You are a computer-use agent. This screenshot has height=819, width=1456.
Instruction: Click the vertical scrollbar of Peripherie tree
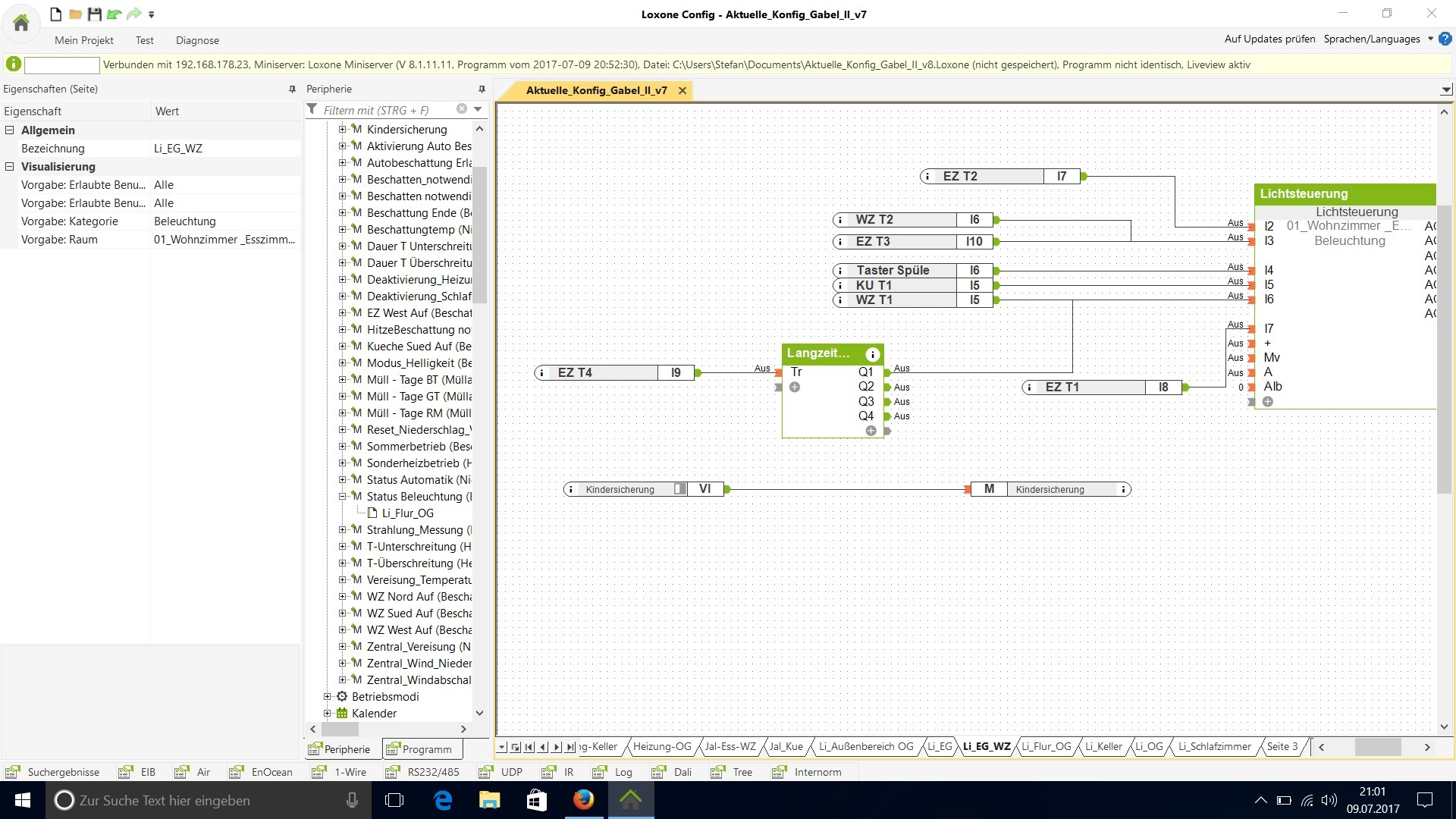pyautogui.click(x=479, y=235)
